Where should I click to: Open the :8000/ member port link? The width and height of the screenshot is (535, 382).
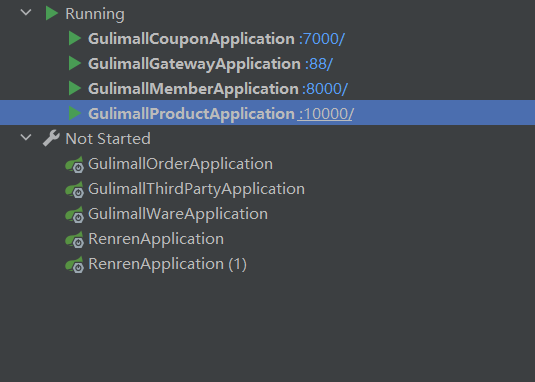(x=325, y=89)
